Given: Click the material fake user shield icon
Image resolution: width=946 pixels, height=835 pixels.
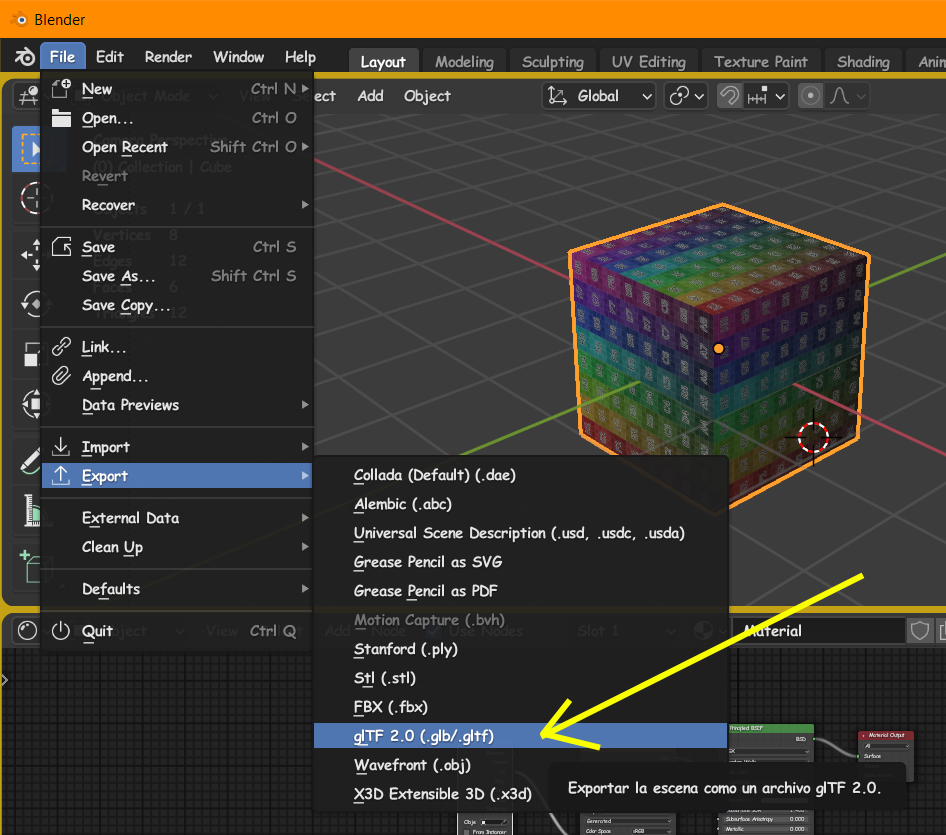Looking at the screenshot, I should pos(919,631).
